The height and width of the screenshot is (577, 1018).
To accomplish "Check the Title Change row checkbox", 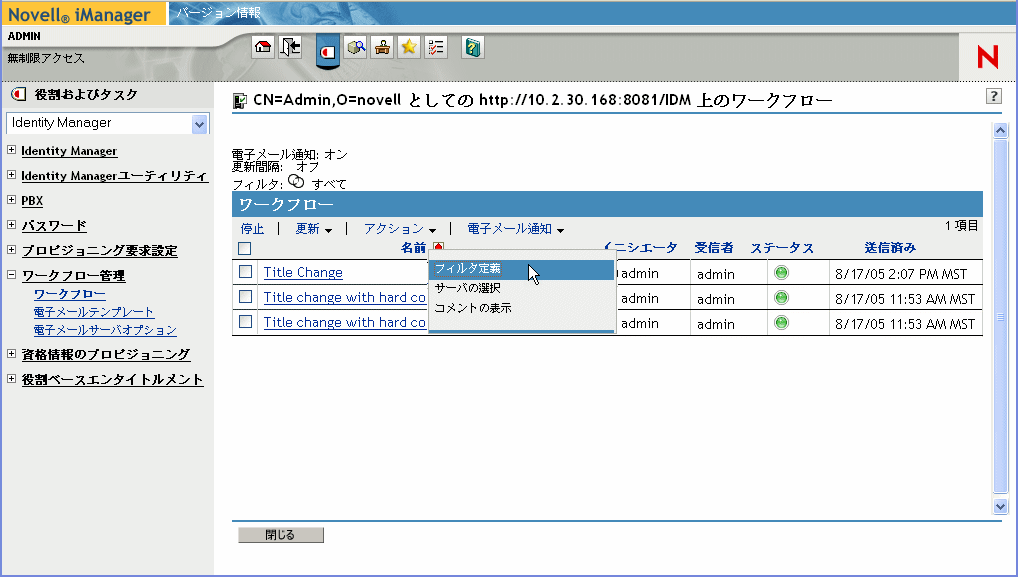I will coord(245,272).
